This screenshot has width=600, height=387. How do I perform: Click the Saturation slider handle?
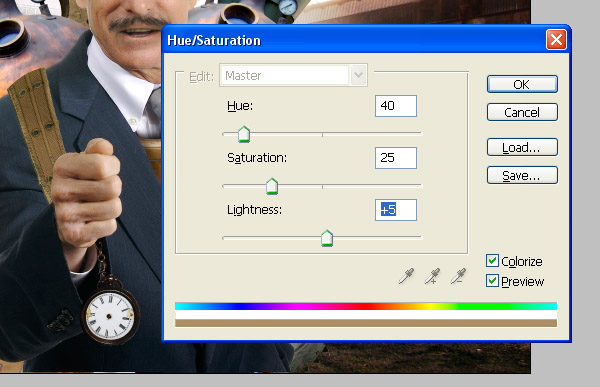click(272, 186)
